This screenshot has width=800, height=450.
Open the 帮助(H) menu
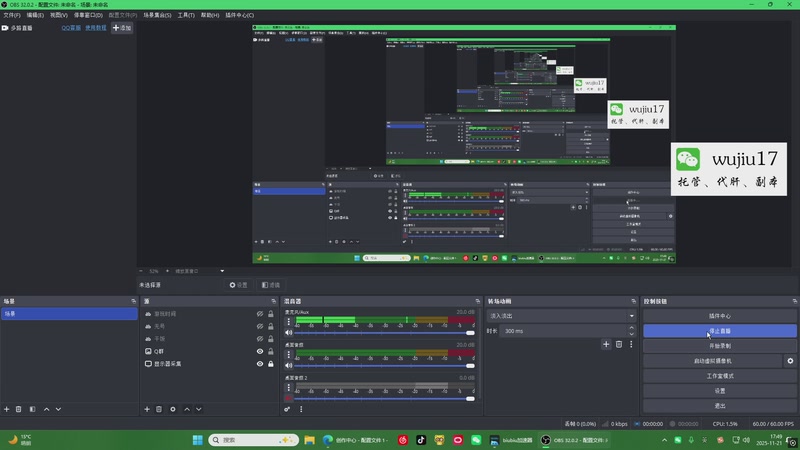(x=210, y=15)
